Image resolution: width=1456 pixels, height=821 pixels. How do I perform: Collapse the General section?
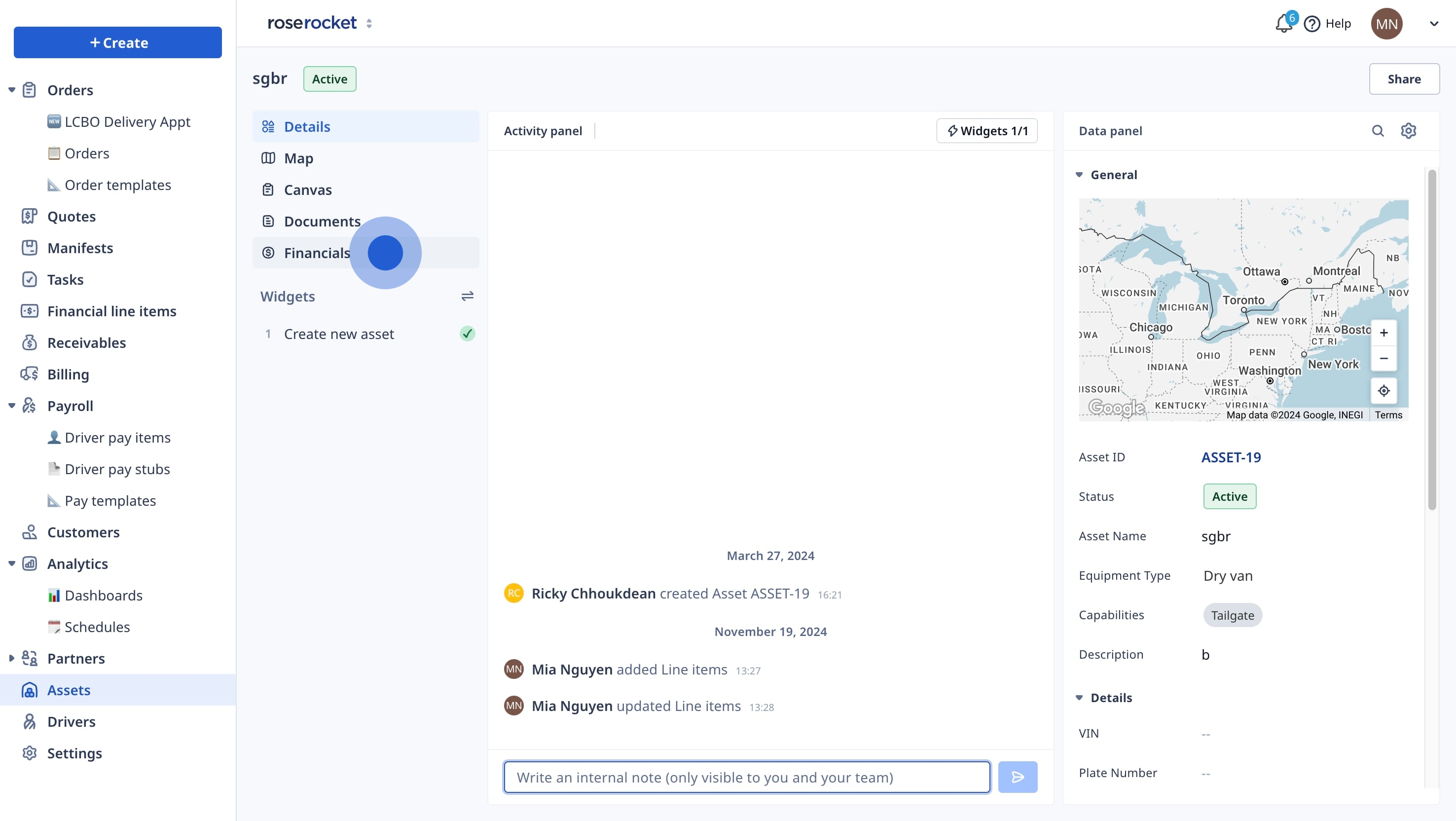tap(1079, 175)
